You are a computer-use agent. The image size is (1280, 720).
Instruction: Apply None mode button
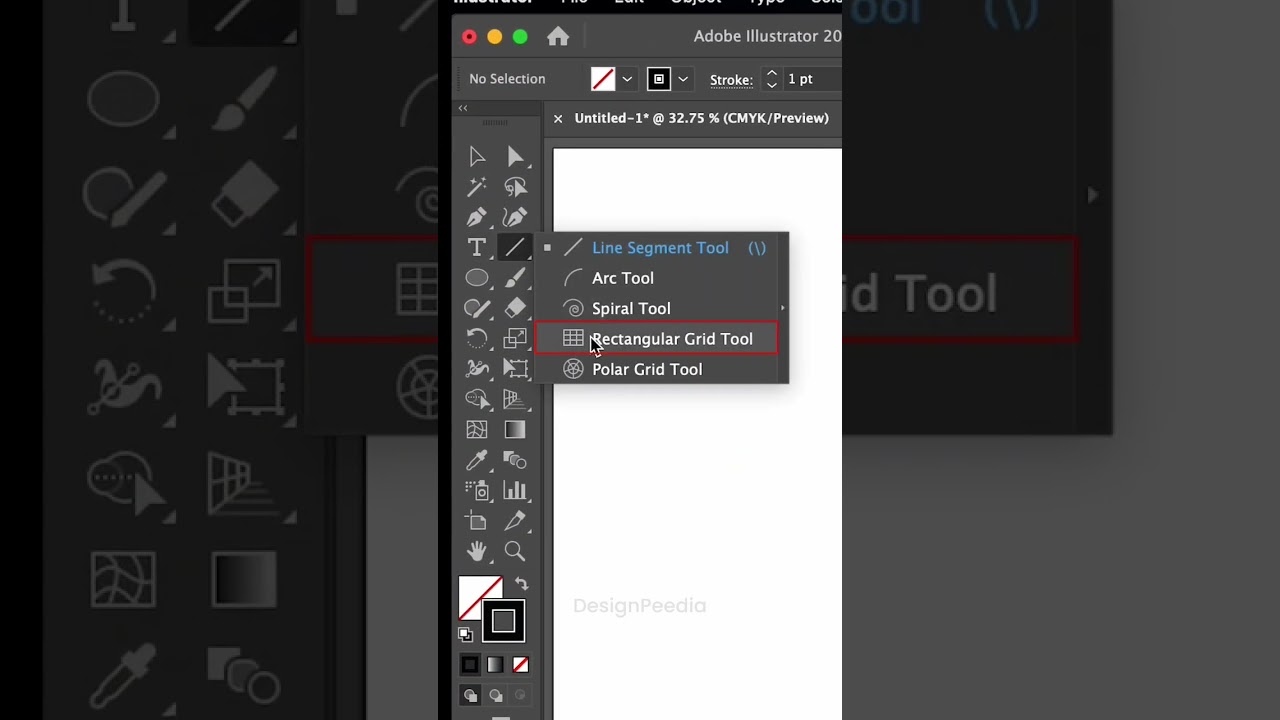pos(520,665)
